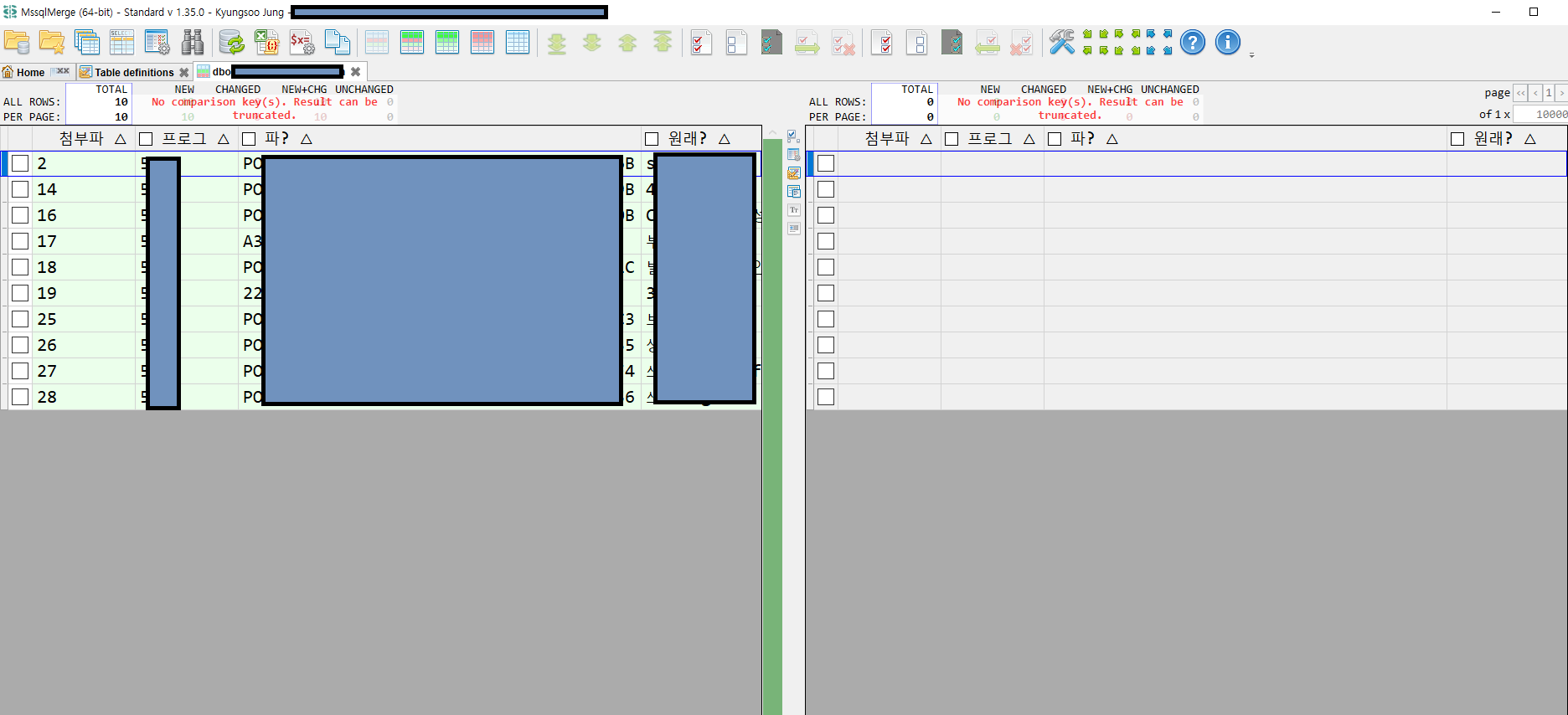Click the open database folder icon
This screenshot has width=1568, height=715.
coord(17,42)
